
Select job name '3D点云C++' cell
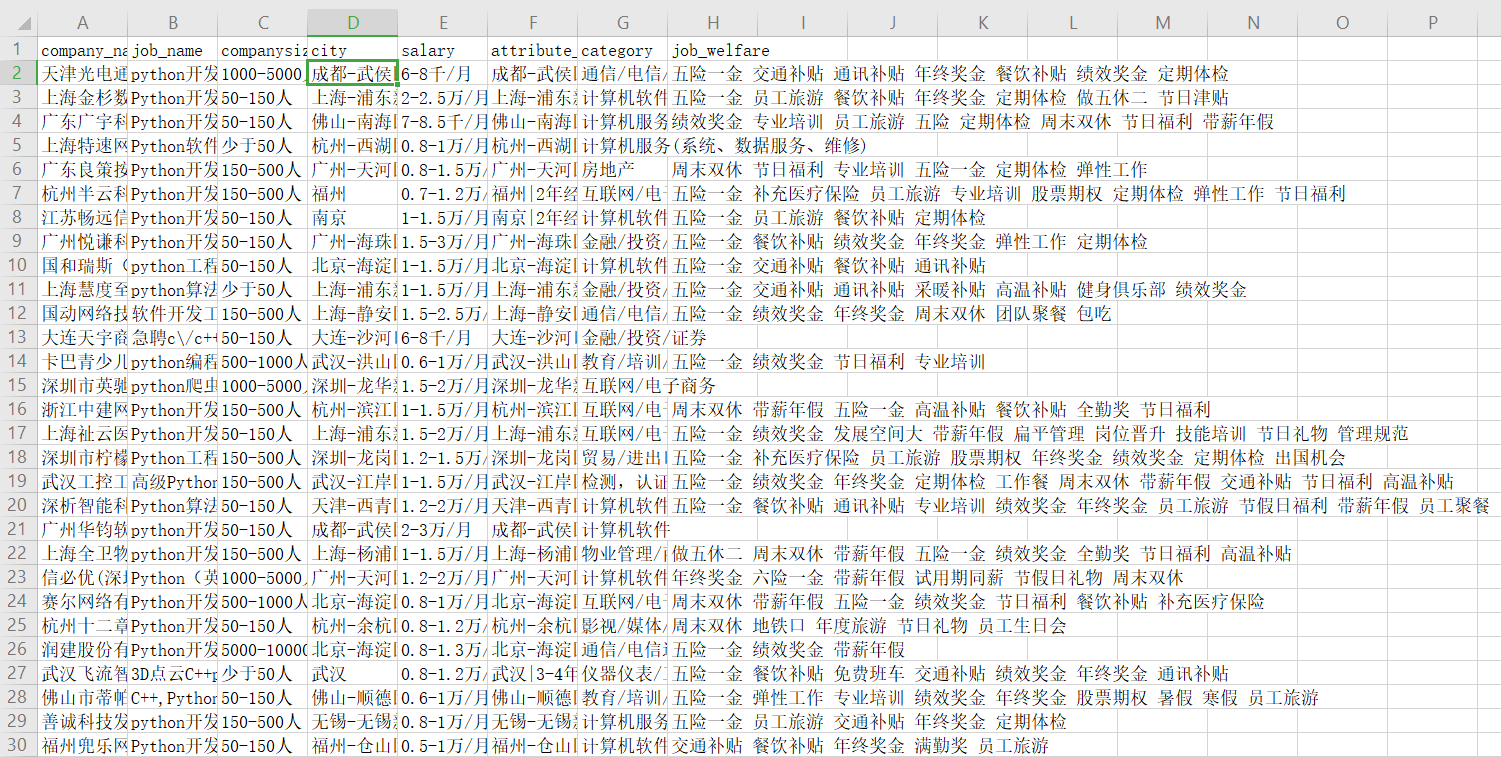click(x=173, y=674)
